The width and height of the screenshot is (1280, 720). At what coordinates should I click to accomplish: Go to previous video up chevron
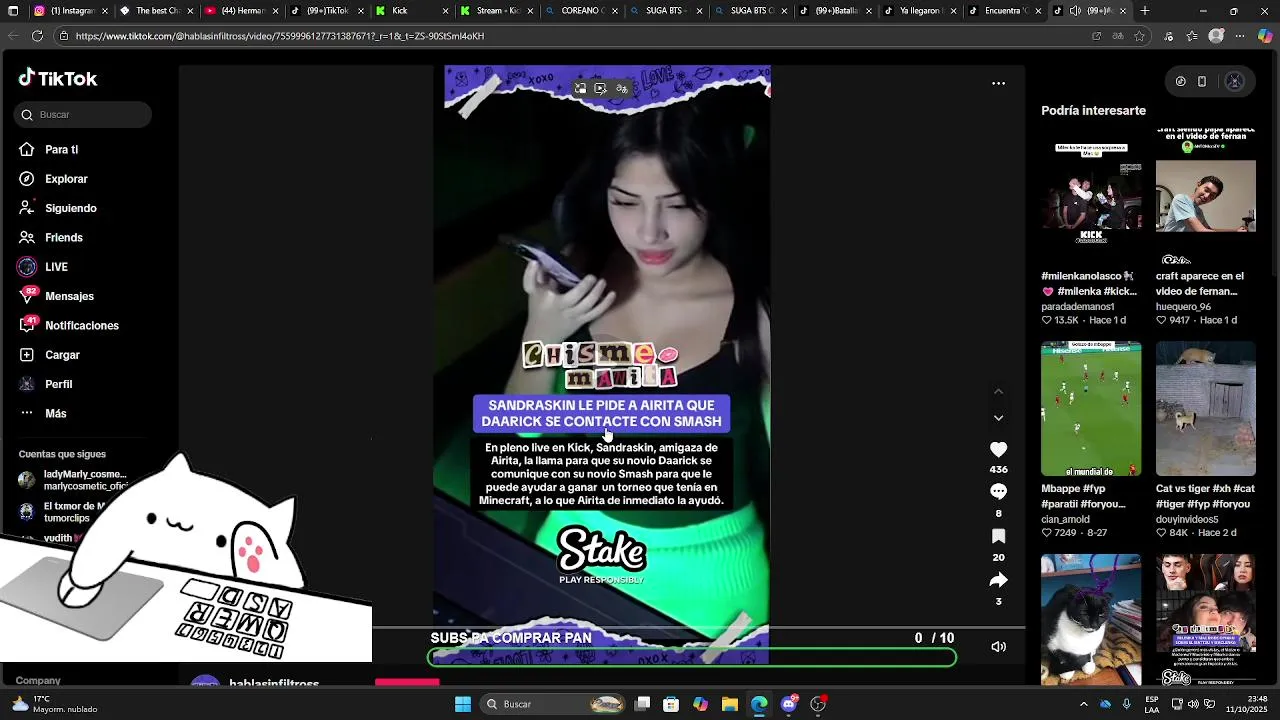998,392
